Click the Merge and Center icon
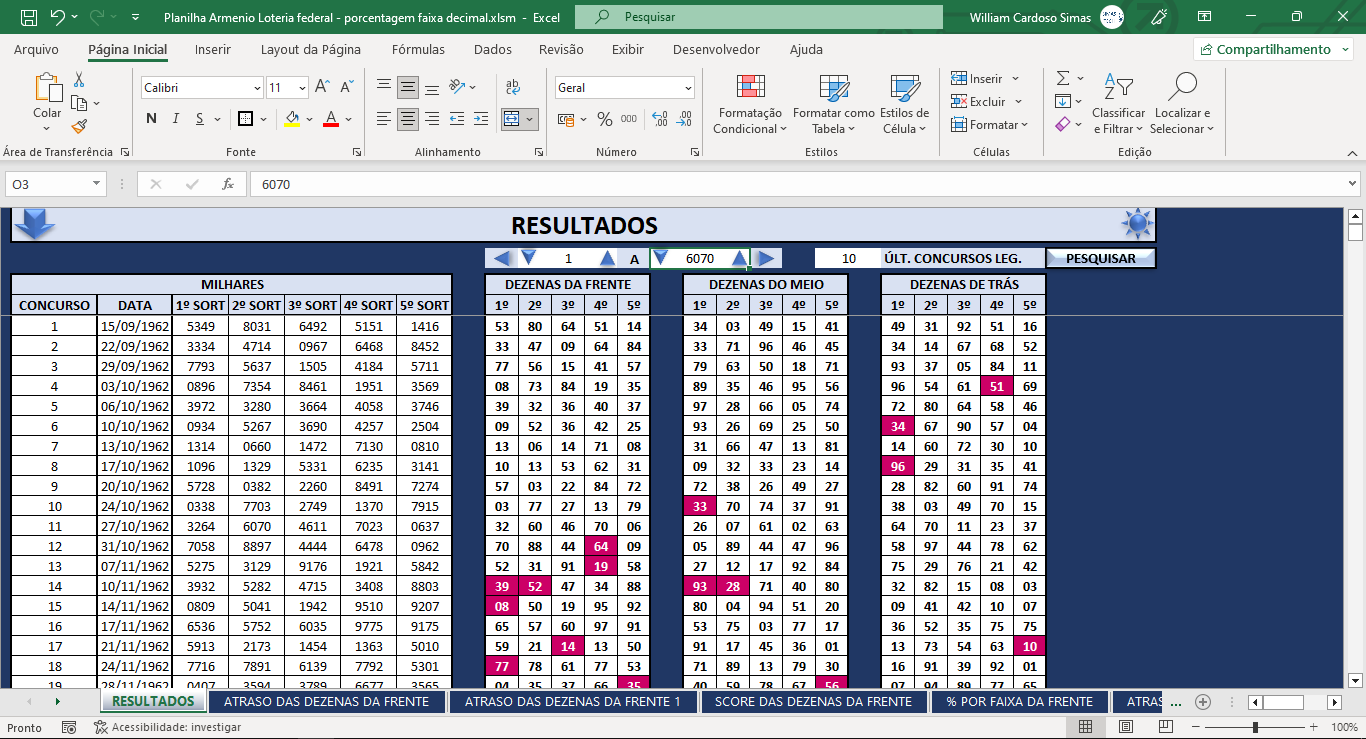The image size is (1366, 739). 512,119
